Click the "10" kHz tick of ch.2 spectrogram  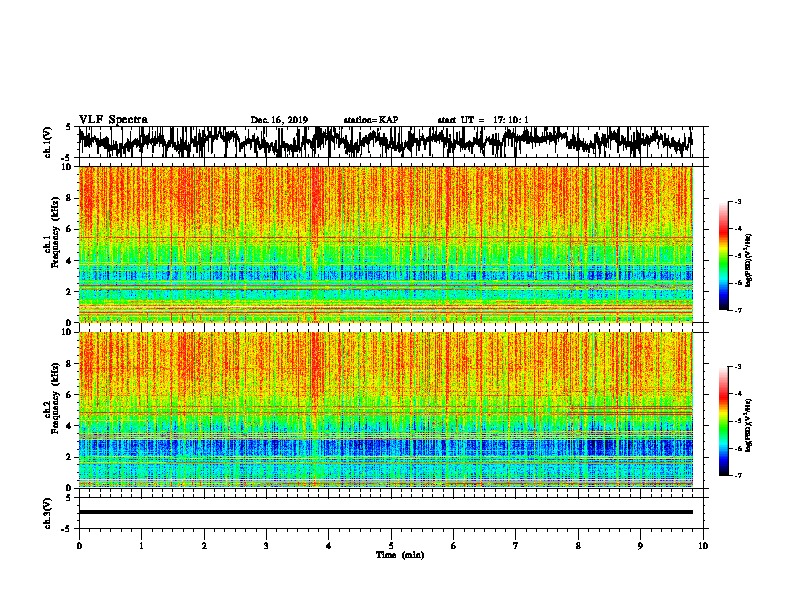click(66, 332)
